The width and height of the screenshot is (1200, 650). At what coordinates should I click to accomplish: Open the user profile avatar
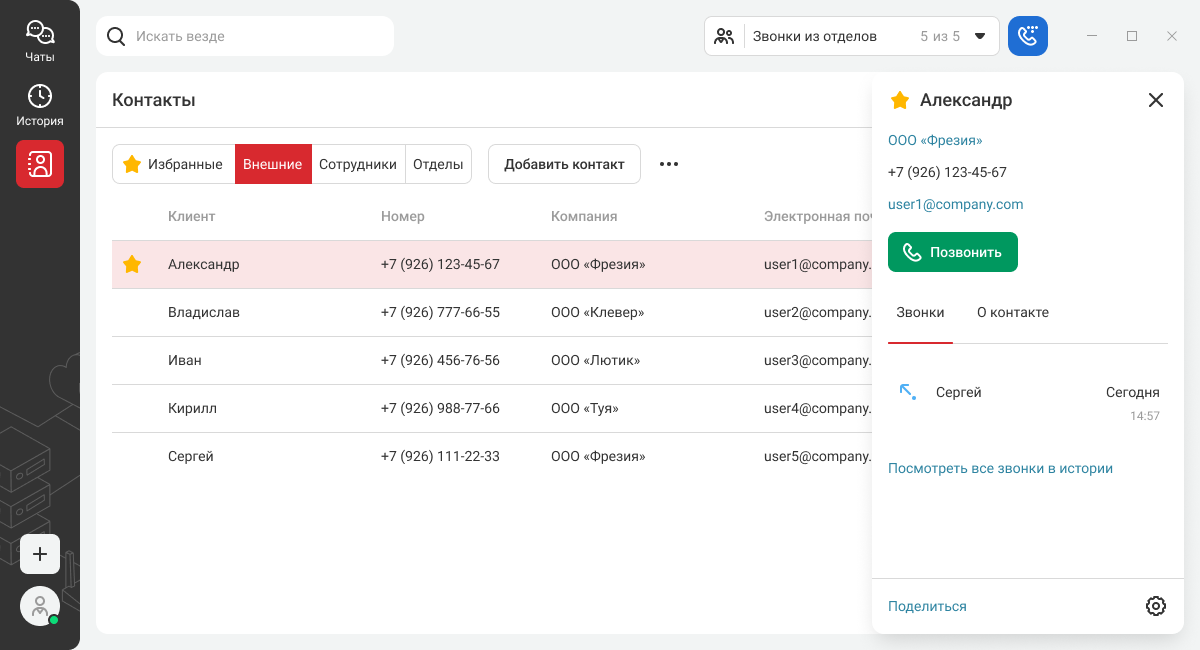point(40,606)
